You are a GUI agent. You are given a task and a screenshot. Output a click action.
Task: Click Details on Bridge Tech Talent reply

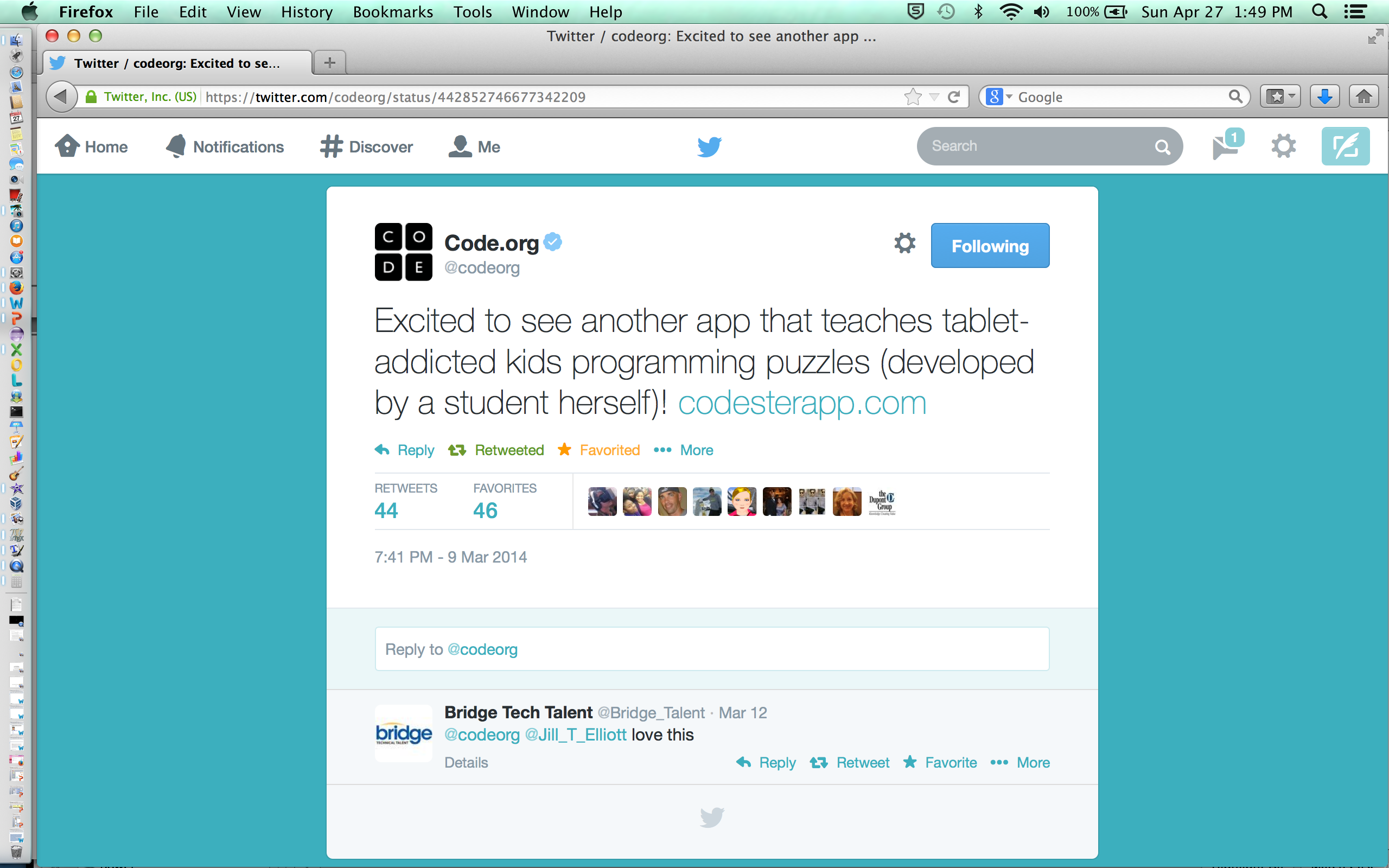pos(466,762)
